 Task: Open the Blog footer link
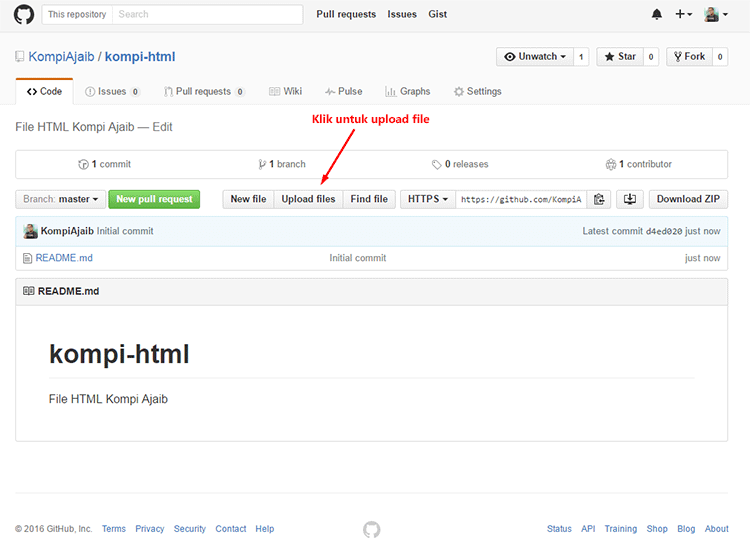(x=686, y=529)
